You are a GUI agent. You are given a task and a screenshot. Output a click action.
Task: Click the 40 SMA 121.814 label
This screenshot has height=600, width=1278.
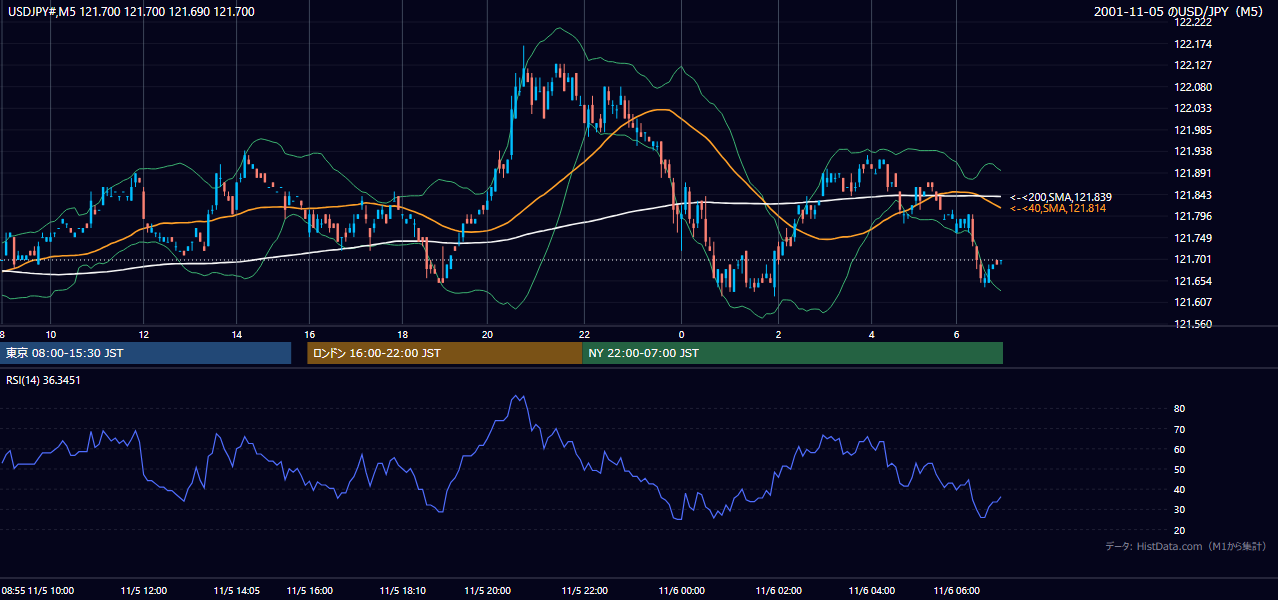click(1058, 208)
